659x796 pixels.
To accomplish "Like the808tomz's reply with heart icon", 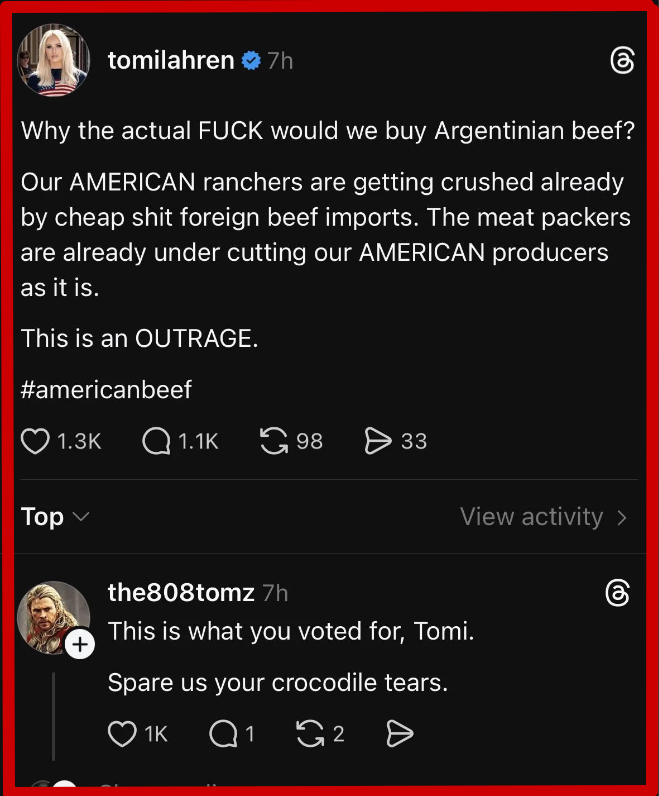I will (x=122, y=734).
